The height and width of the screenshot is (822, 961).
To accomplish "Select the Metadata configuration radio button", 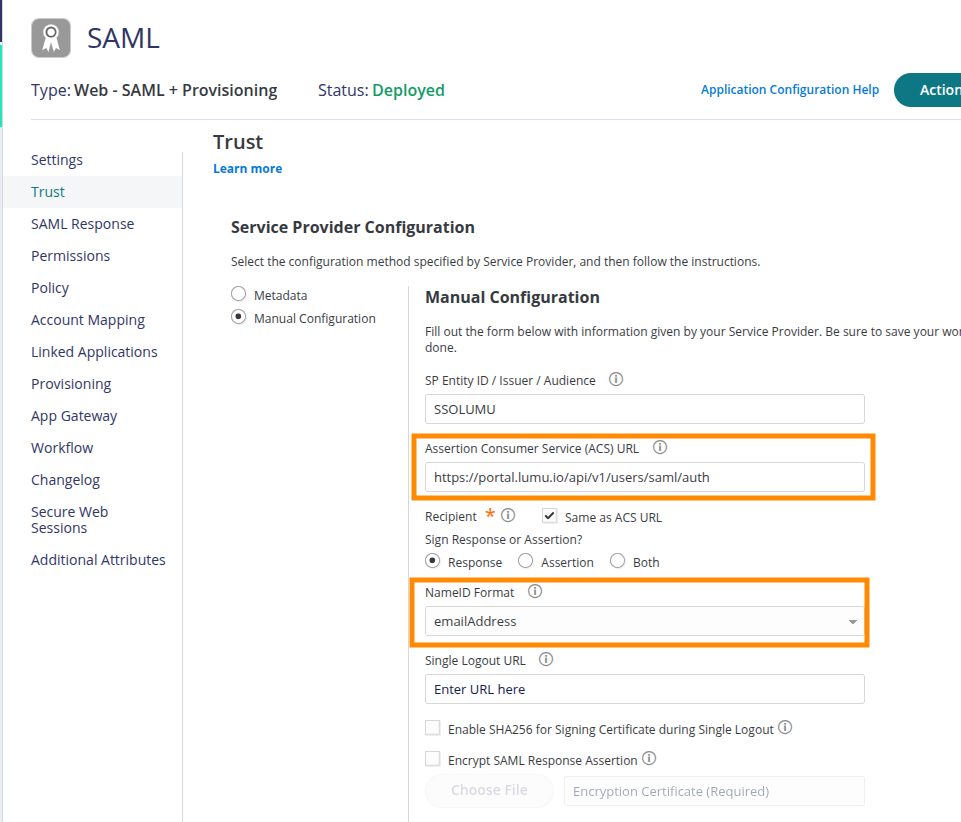I will click(238, 295).
